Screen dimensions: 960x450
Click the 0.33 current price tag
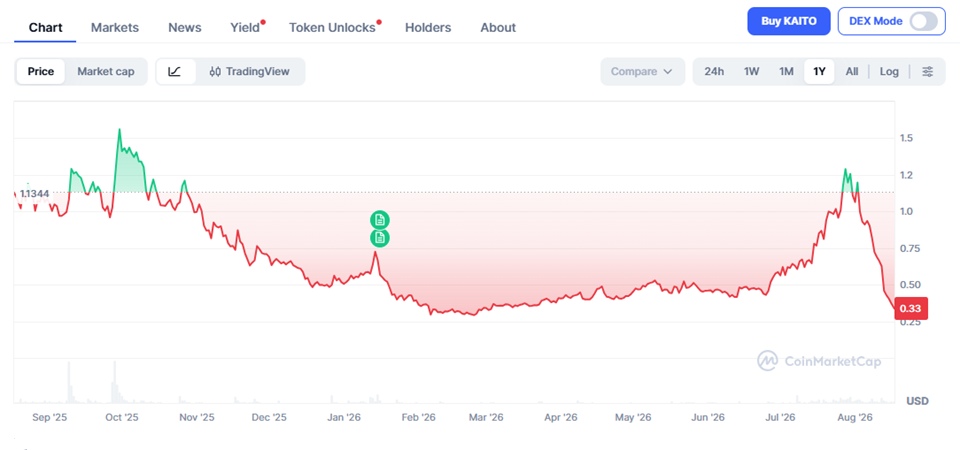point(910,309)
